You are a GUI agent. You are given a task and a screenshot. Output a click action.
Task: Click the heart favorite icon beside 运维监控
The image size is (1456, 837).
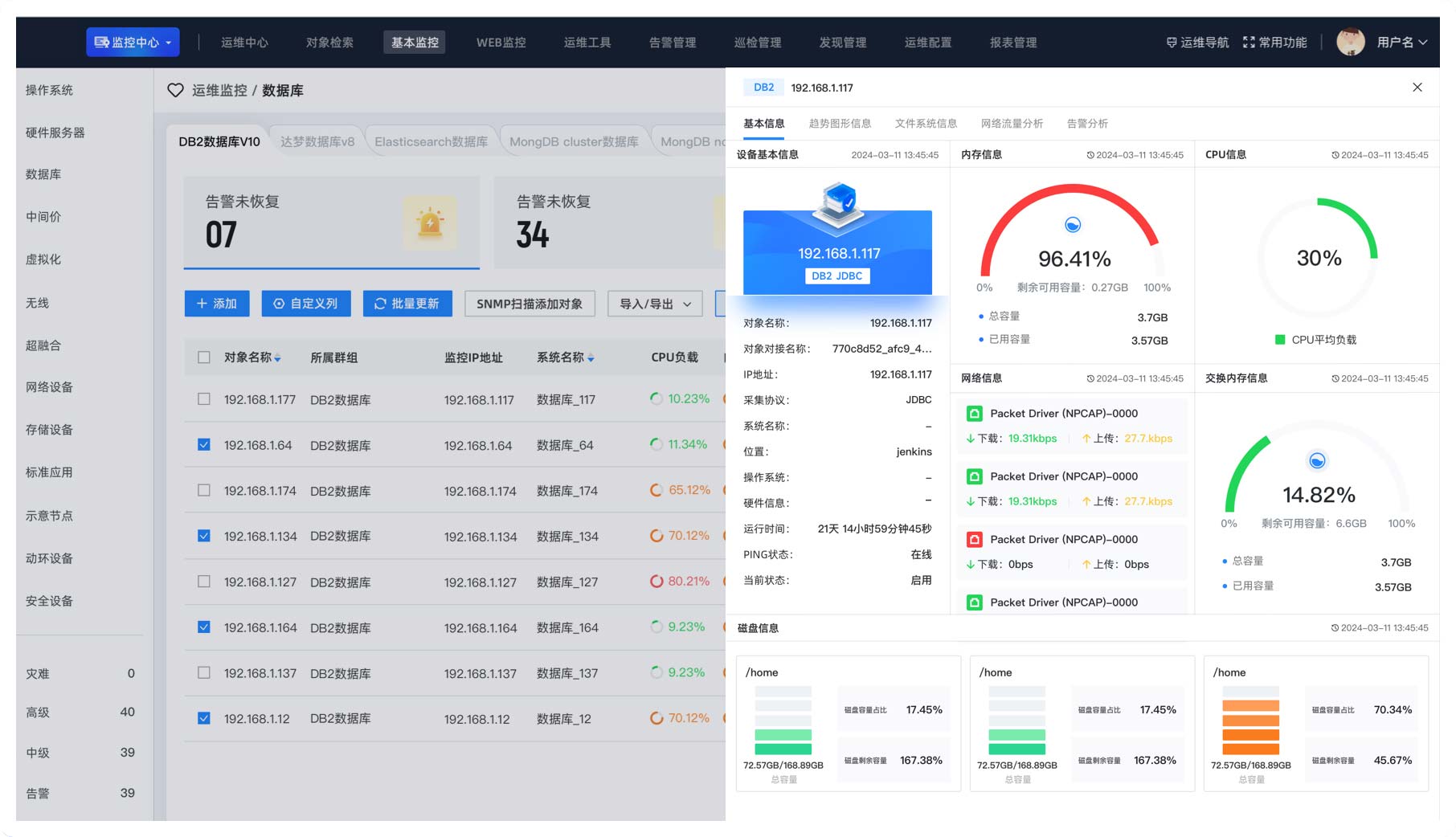[x=175, y=91]
